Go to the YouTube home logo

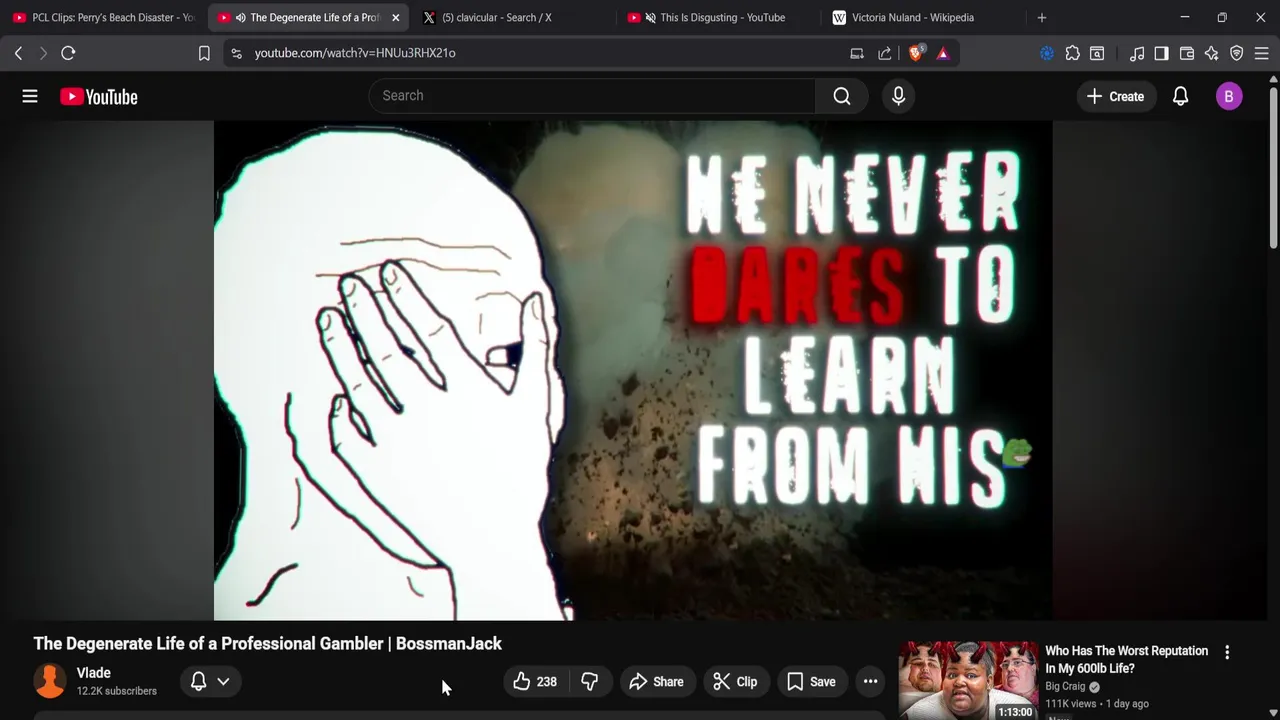(x=98, y=96)
